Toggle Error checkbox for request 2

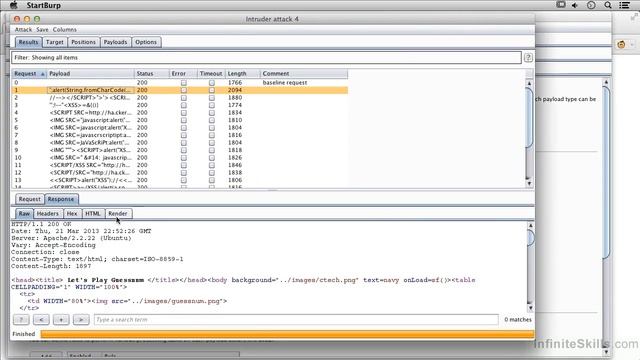coord(184,98)
